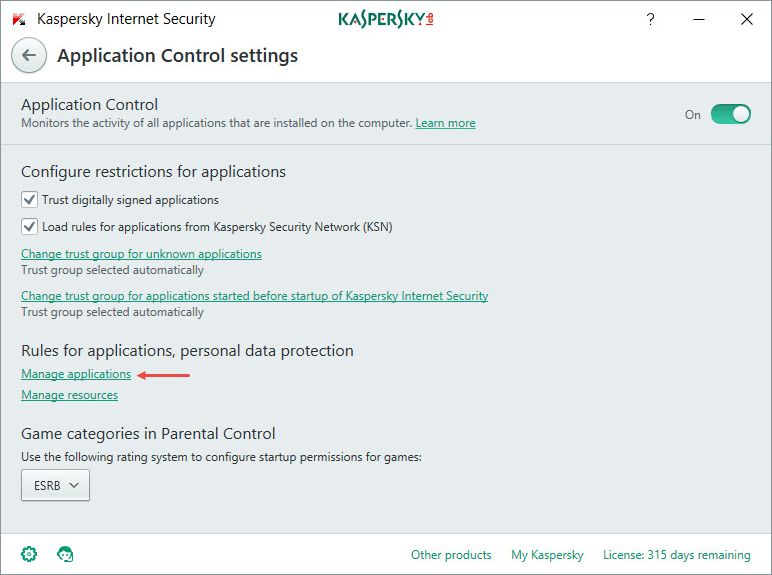
Task: Click Game categories in Parental Control heading
Action: [x=148, y=434]
